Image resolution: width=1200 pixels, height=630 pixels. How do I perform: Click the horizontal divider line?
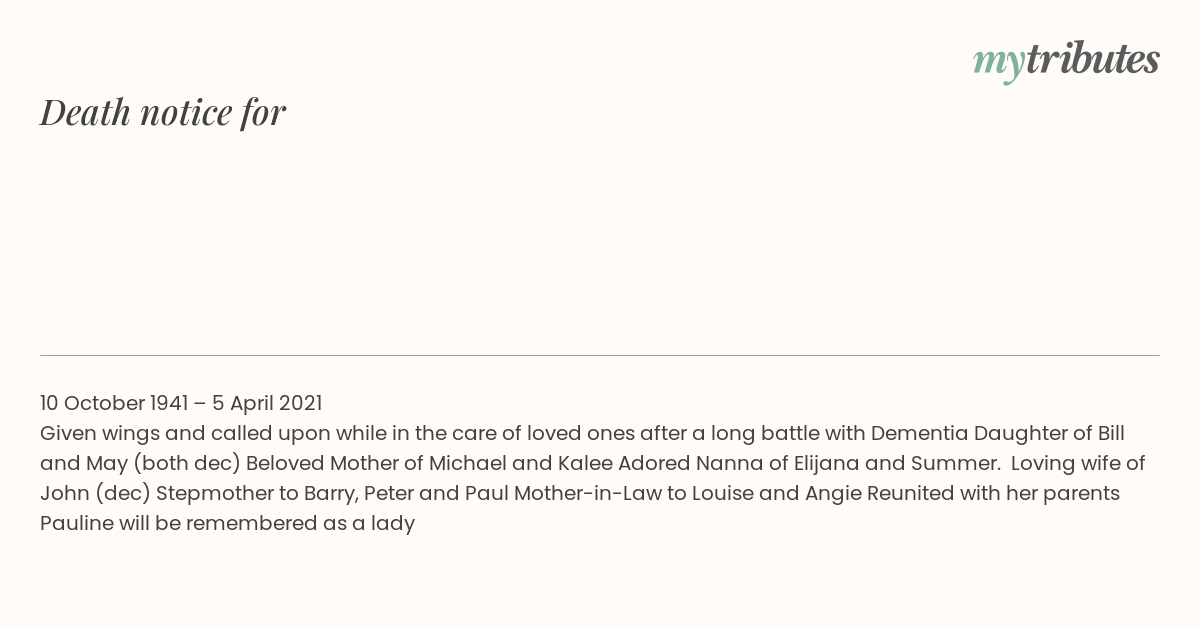(600, 355)
